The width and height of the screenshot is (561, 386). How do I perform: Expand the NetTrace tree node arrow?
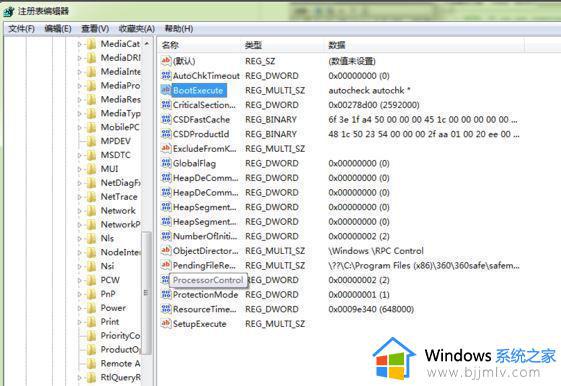coord(79,197)
